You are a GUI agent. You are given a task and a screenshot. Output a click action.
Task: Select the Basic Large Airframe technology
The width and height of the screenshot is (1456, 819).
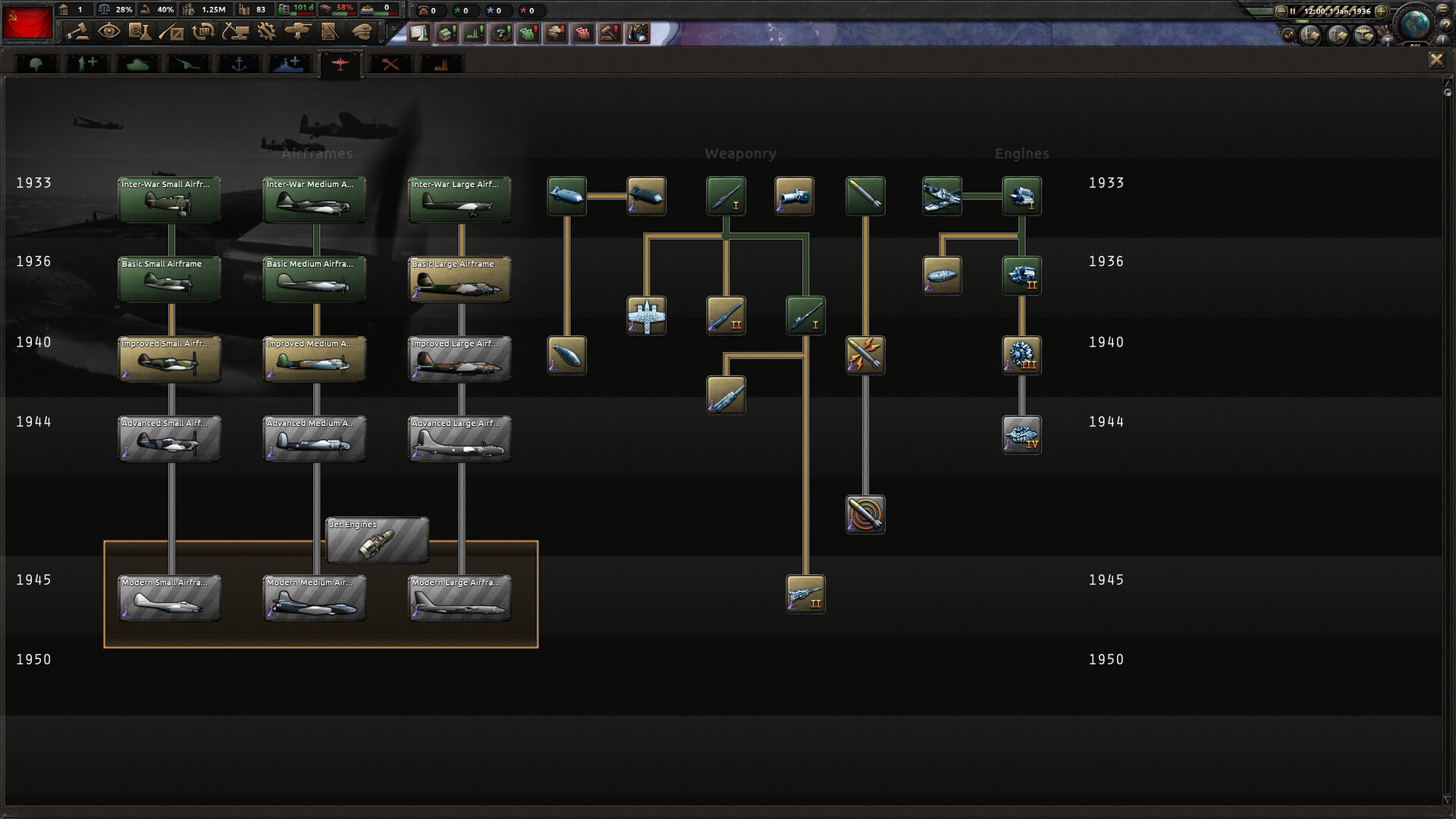click(459, 278)
